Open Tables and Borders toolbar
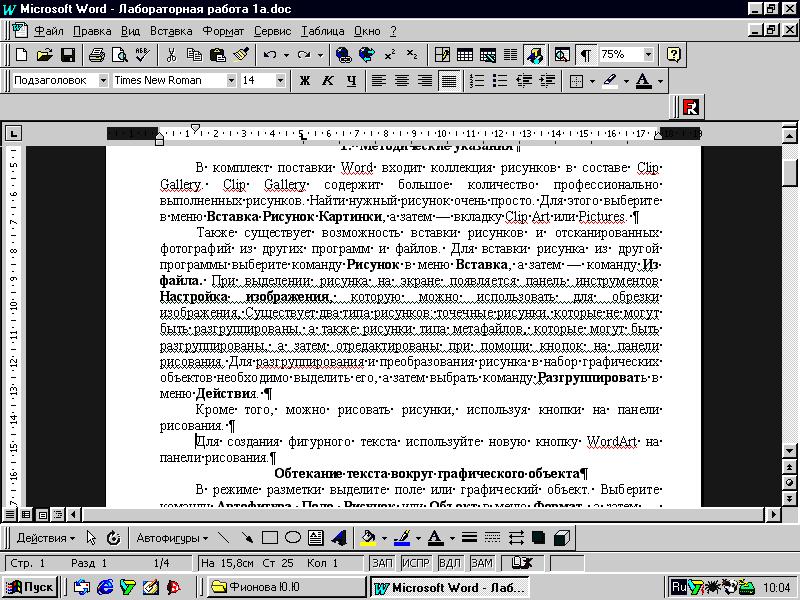This screenshot has width=800, height=600. click(442, 55)
